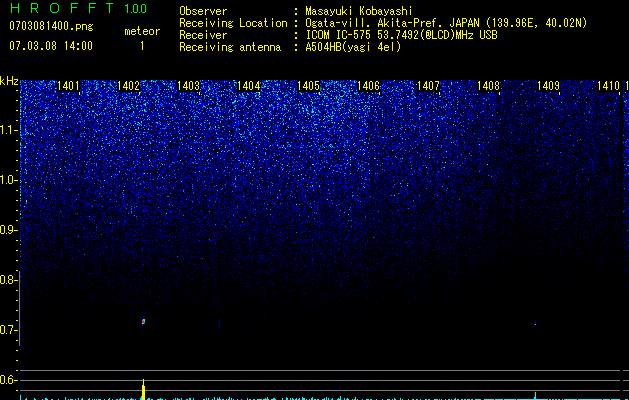Click the 1402 time marker
Image resolution: width=629 pixels, height=400 pixels.
tap(128, 86)
